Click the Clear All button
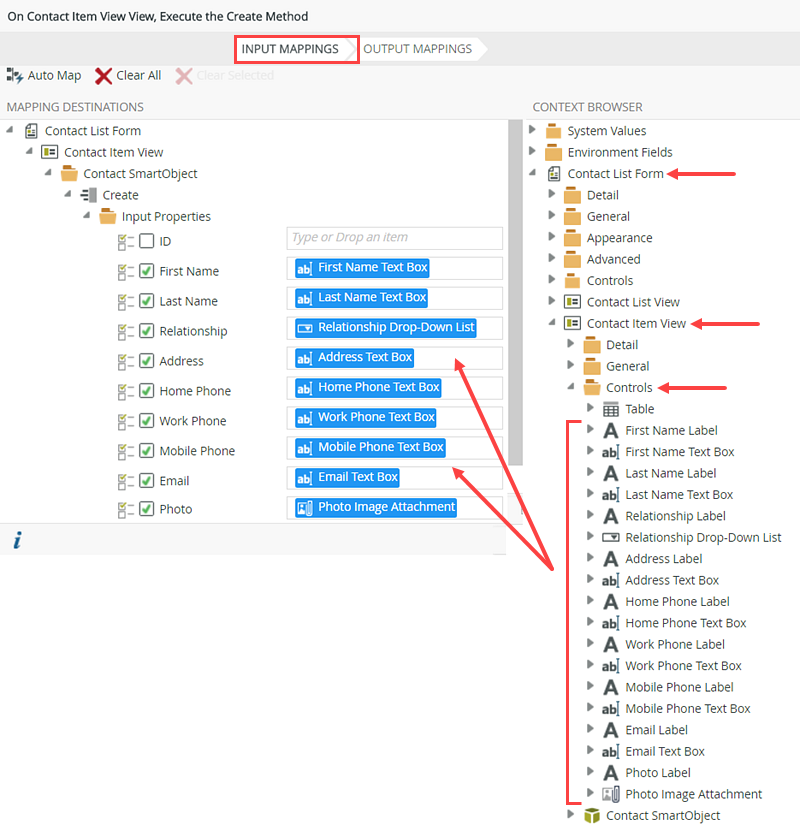 [x=127, y=75]
